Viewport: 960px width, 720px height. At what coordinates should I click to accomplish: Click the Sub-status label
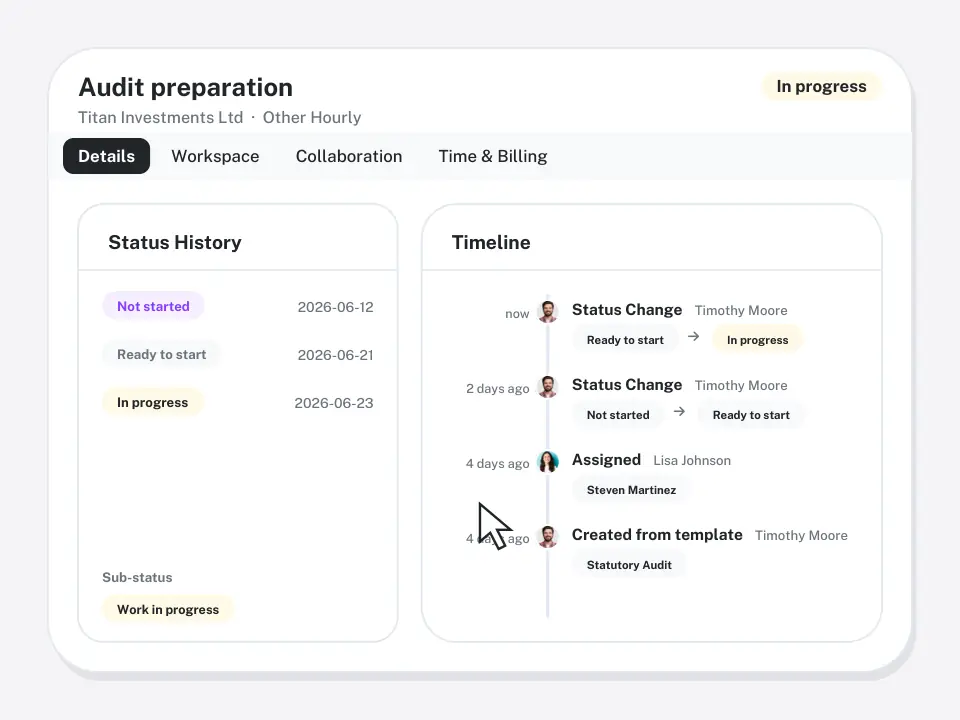(x=137, y=577)
